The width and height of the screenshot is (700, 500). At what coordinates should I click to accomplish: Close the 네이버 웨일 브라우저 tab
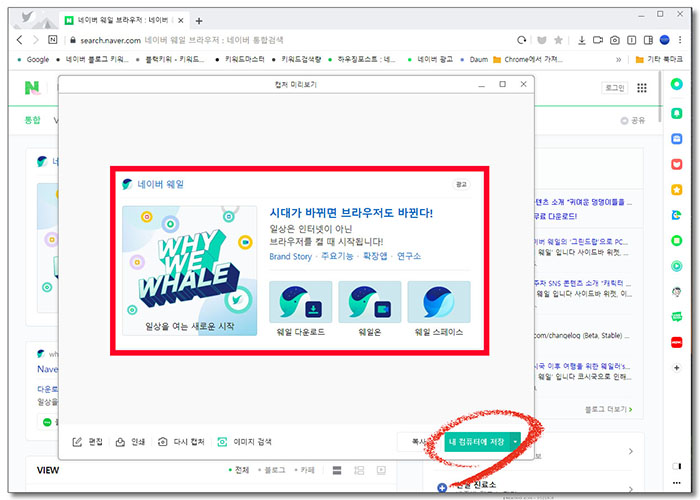(x=180, y=21)
